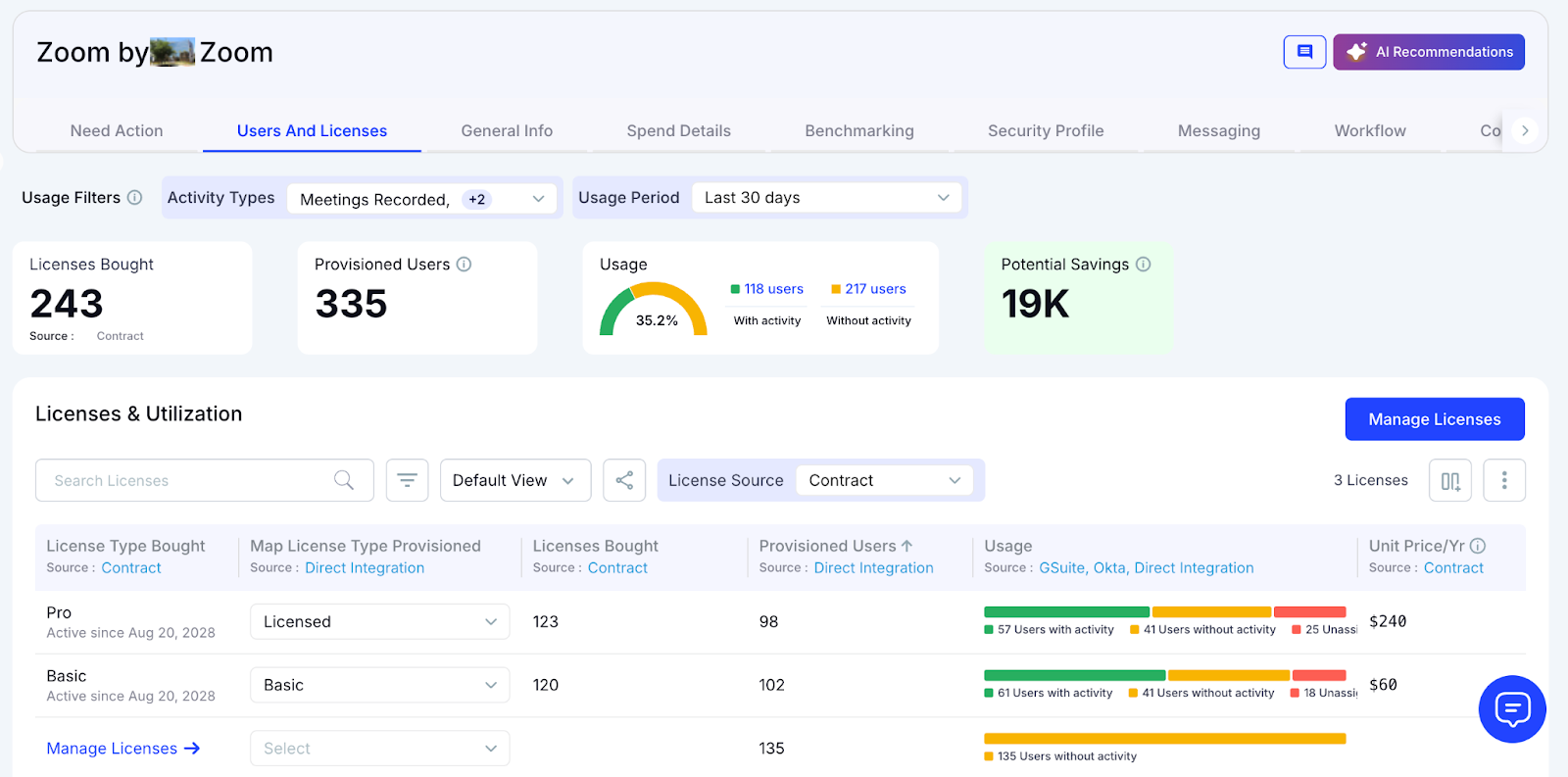
Task: Open the License Source Contract dropdown
Action: (885, 480)
